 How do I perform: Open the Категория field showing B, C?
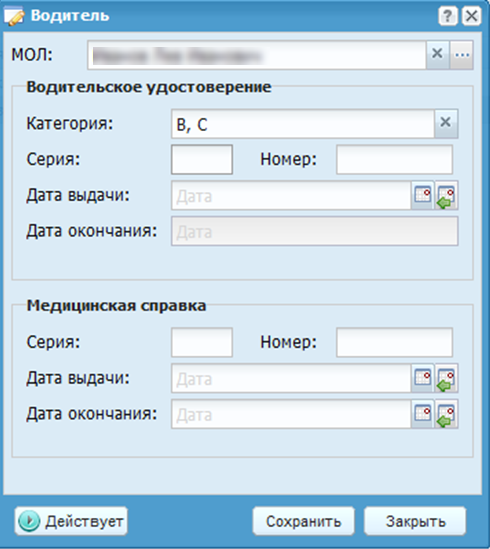[303, 124]
